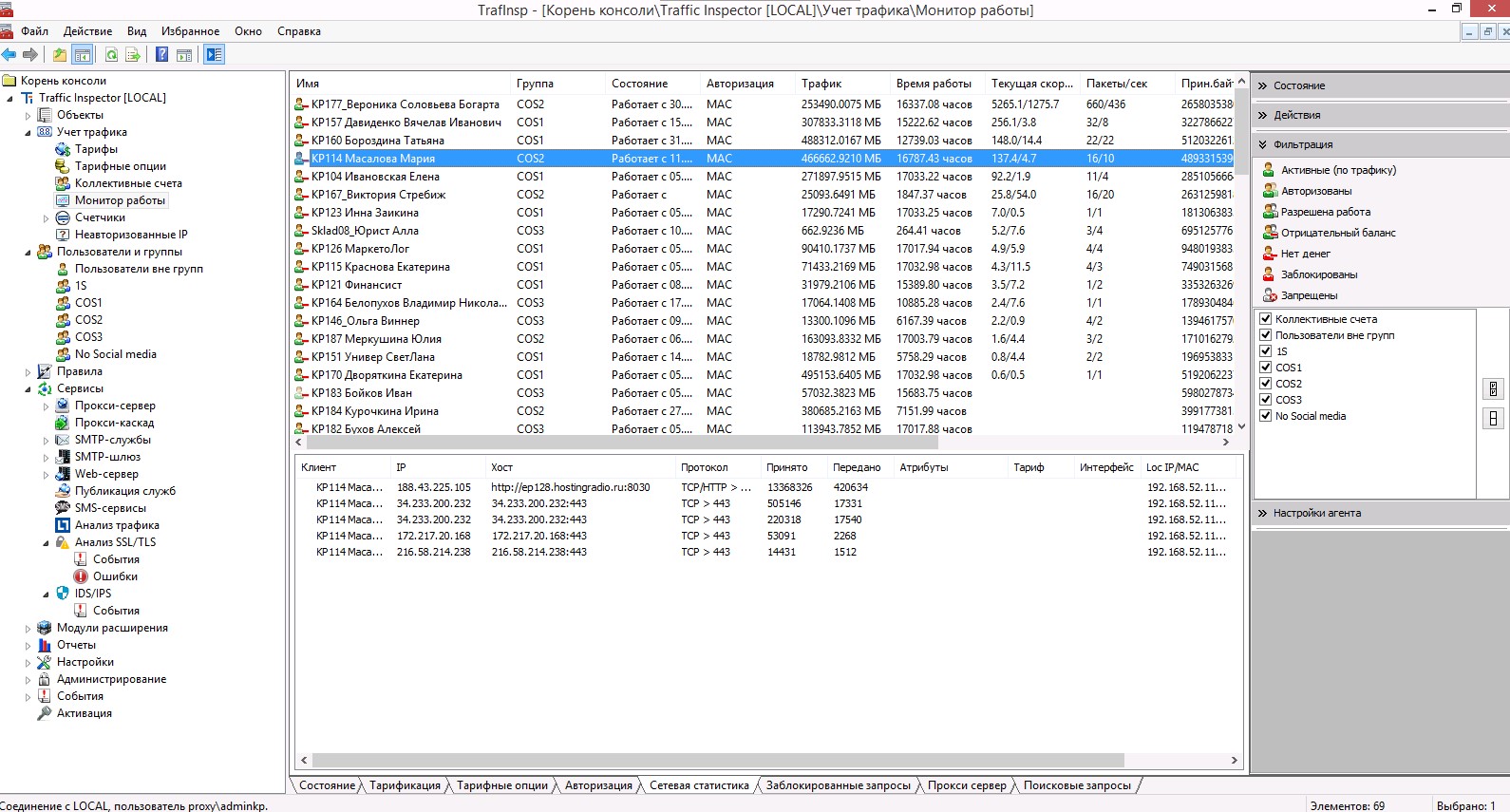The height and width of the screenshot is (812, 1510).
Task: Switch to the 'Сетевая статистика' bottom tab
Action: click(x=699, y=785)
